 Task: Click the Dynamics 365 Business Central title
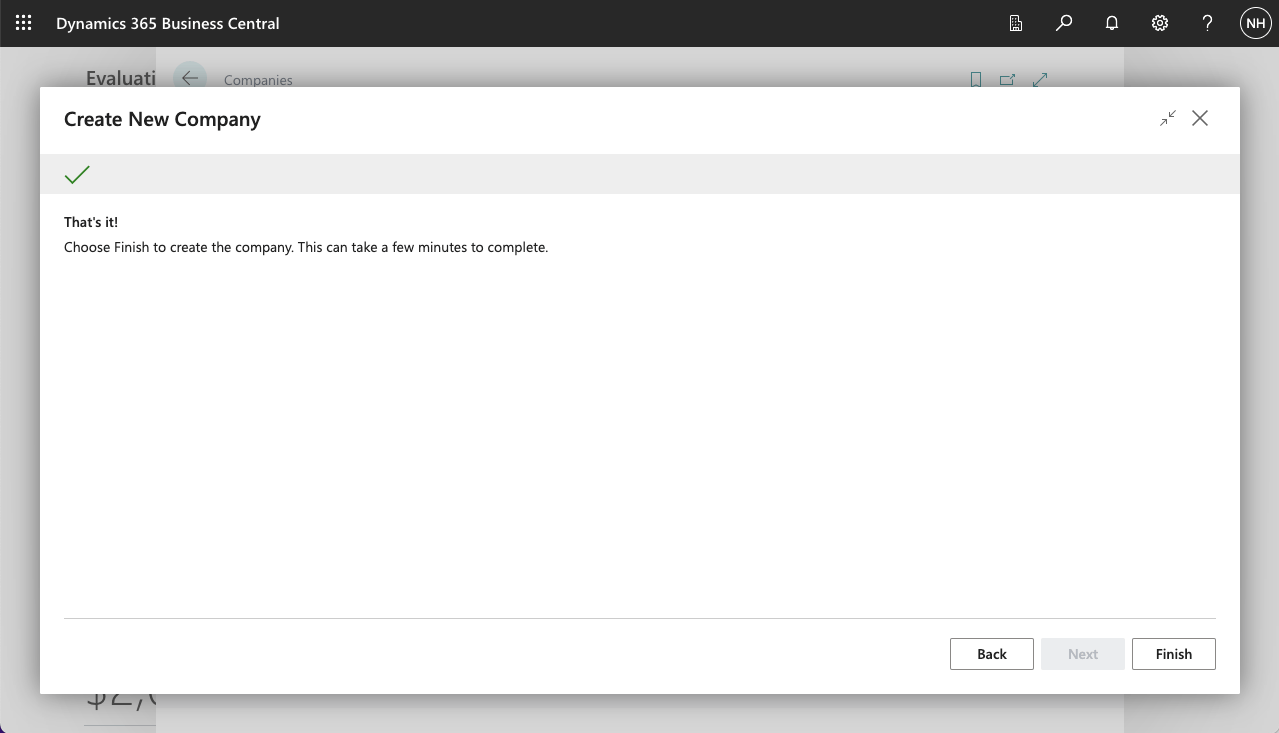tap(168, 23)
